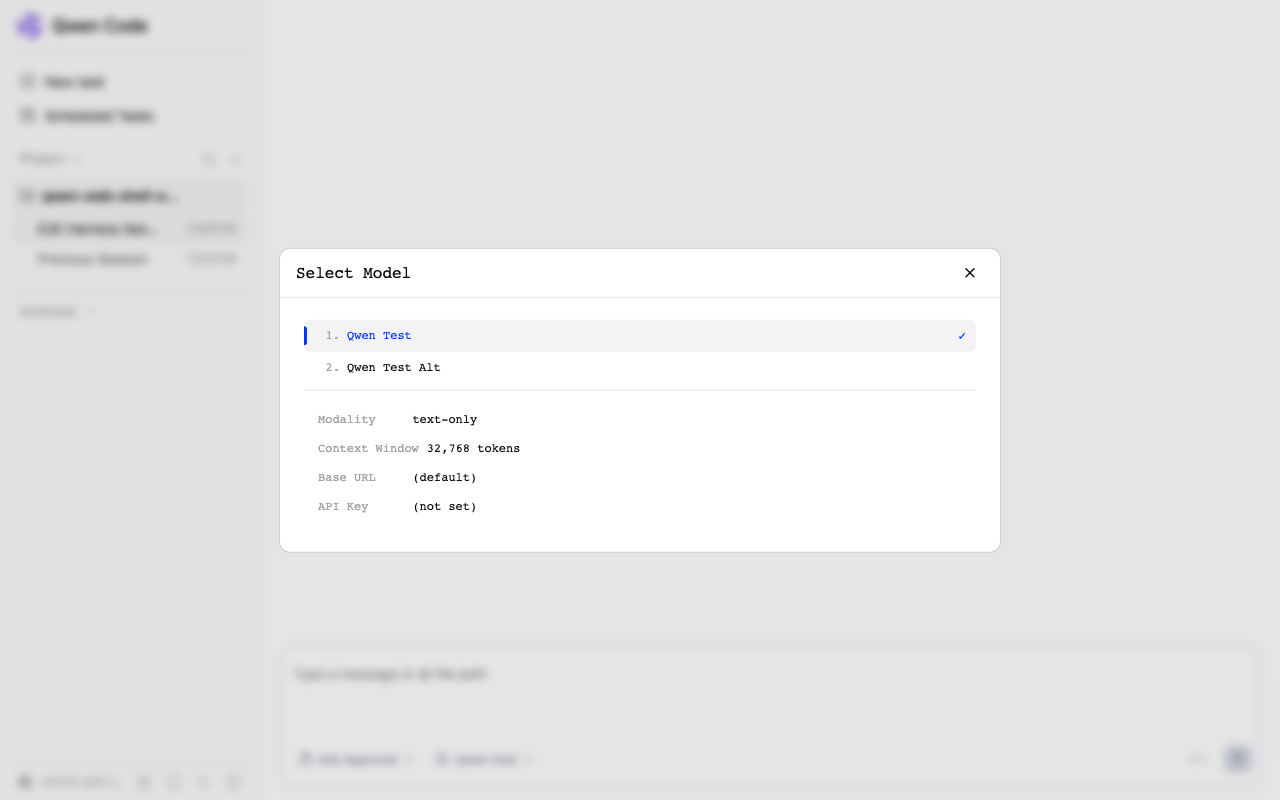This screenshot has height=800, width=1280.
Task: Click the checkmark beside Qwen Test
Action: click(x=962, y=336)
